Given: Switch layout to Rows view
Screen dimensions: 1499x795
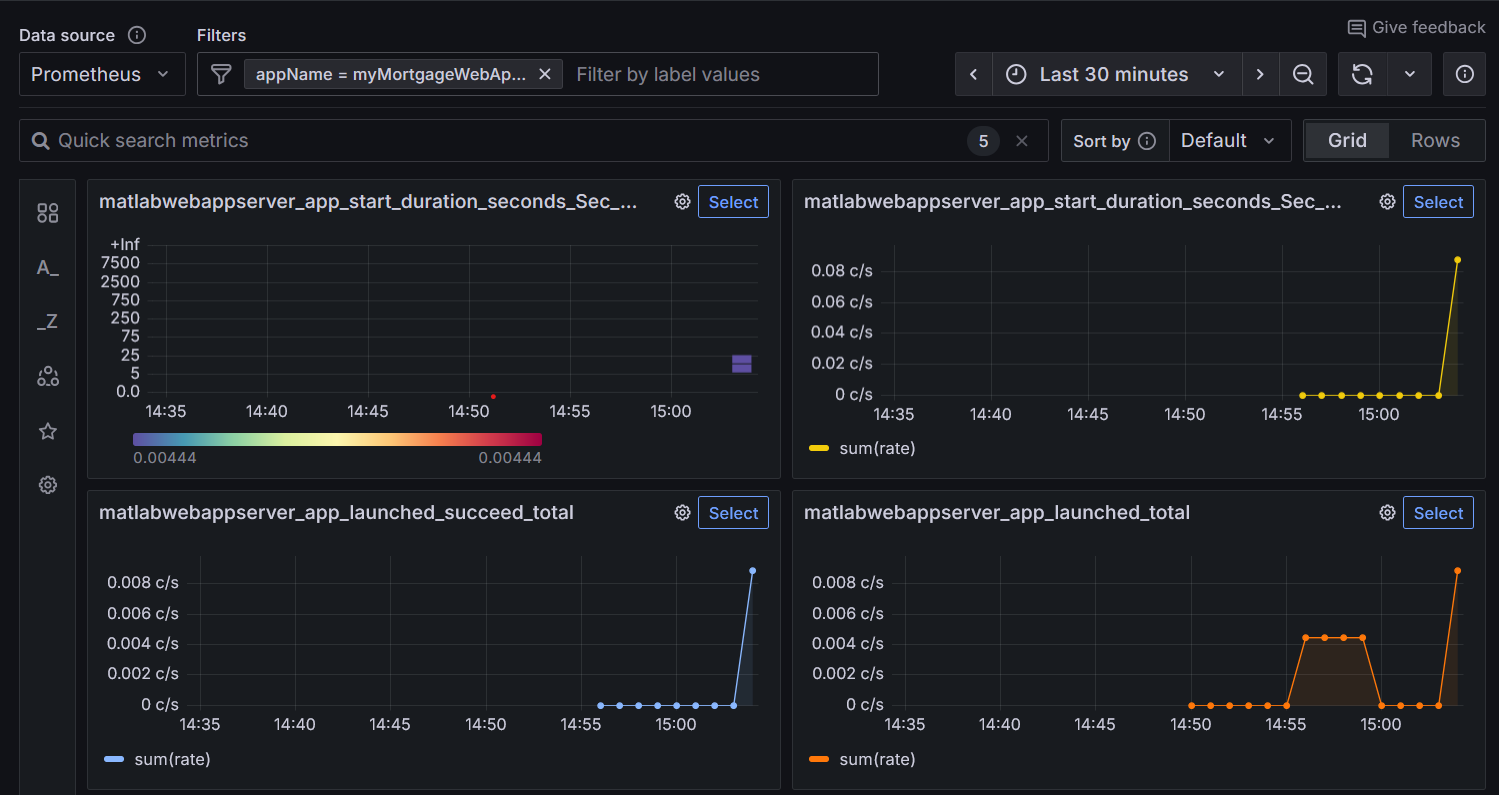Looking at the screenshot, I should click(x=1435, y=140).
